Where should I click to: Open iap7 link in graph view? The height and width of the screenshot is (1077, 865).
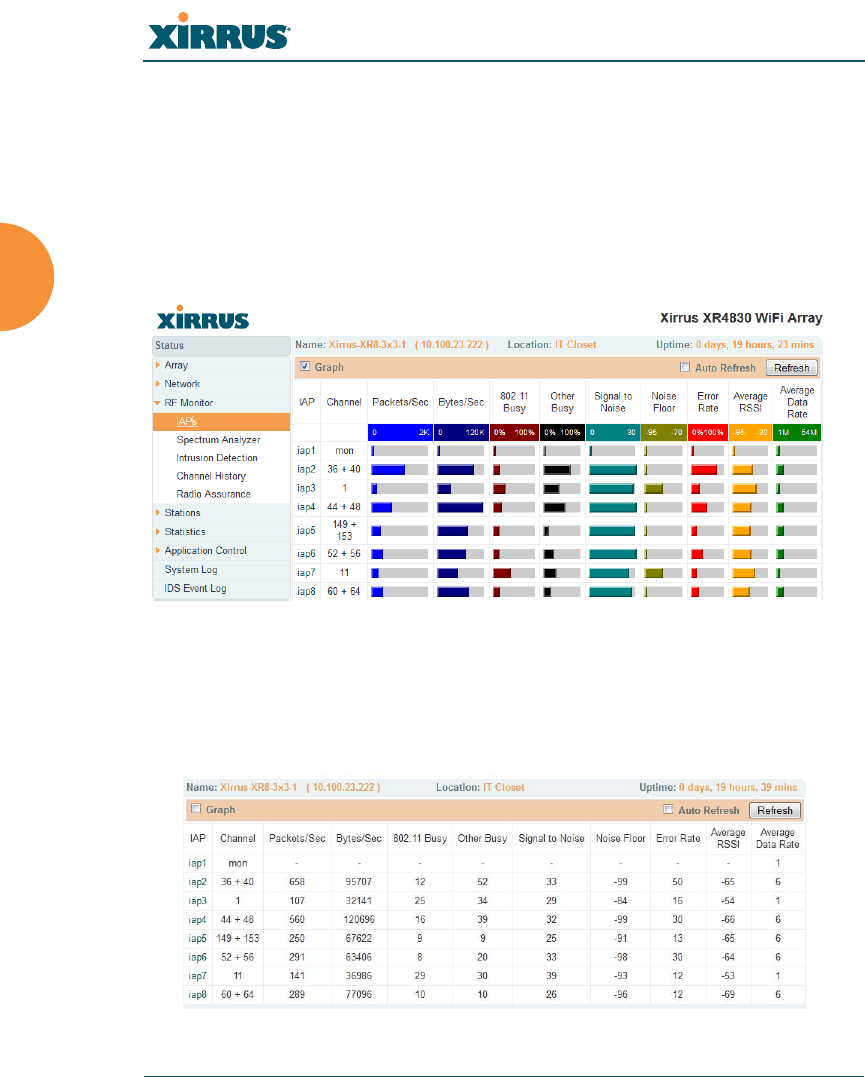[x=306, y=572]
